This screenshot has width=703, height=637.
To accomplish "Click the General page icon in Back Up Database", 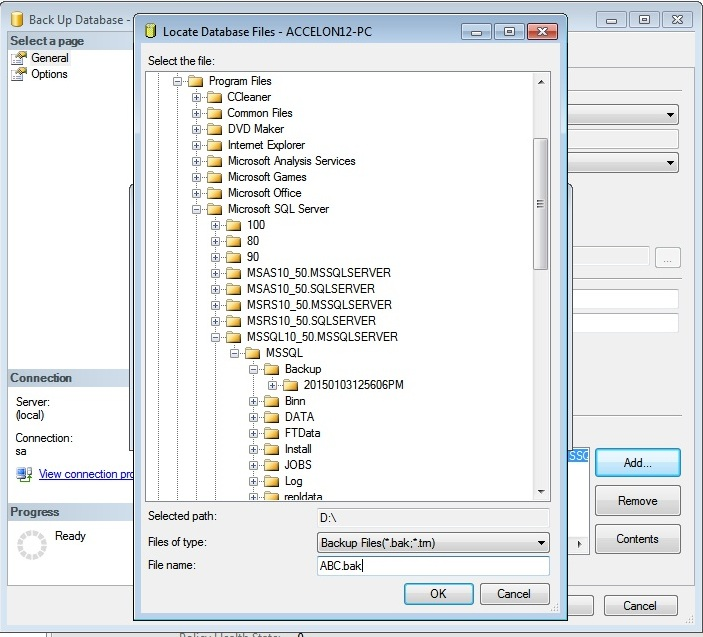I will click(19, 58).
